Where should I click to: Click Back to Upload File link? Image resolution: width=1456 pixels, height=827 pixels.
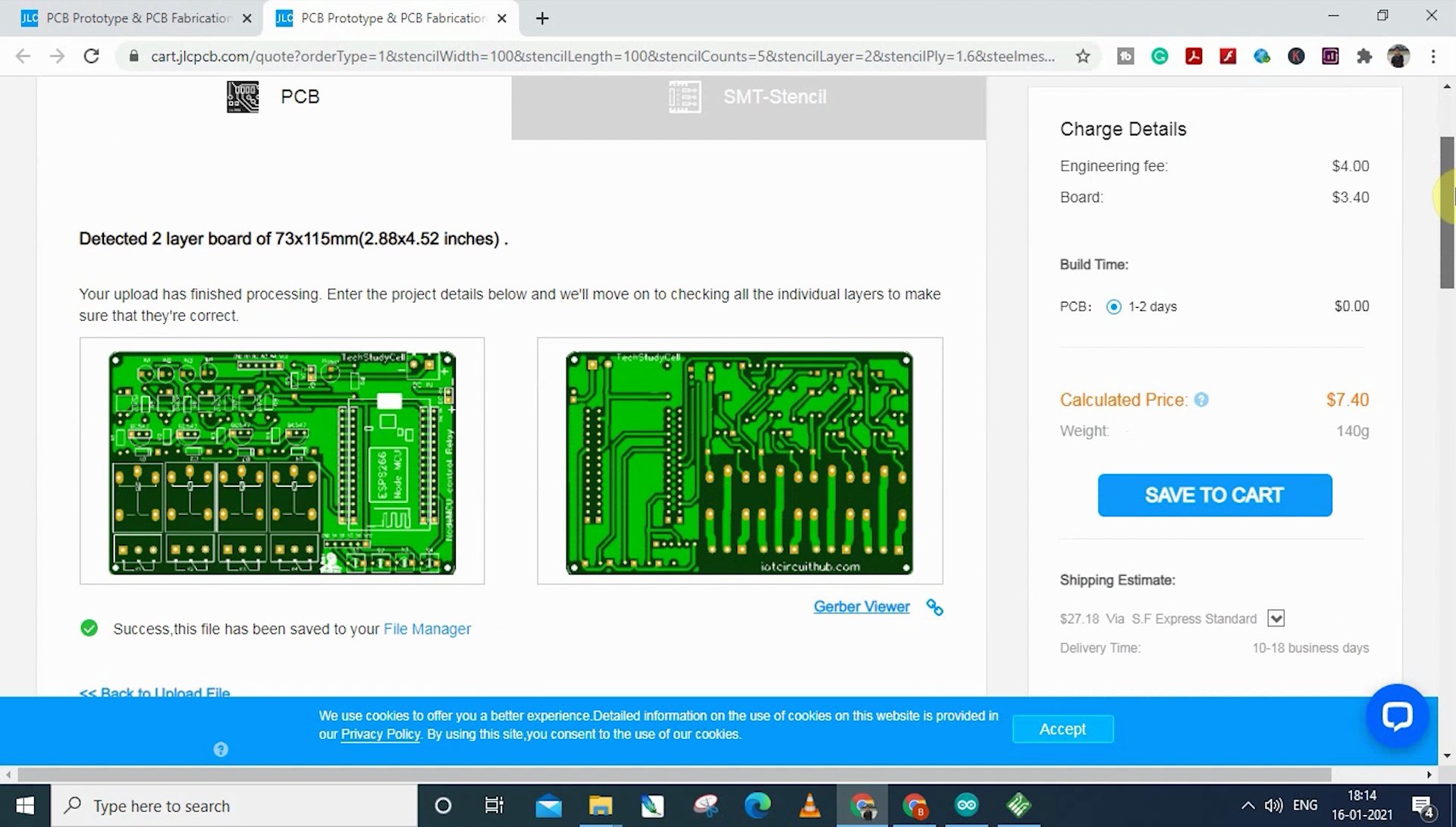click(x=155, y=692)
